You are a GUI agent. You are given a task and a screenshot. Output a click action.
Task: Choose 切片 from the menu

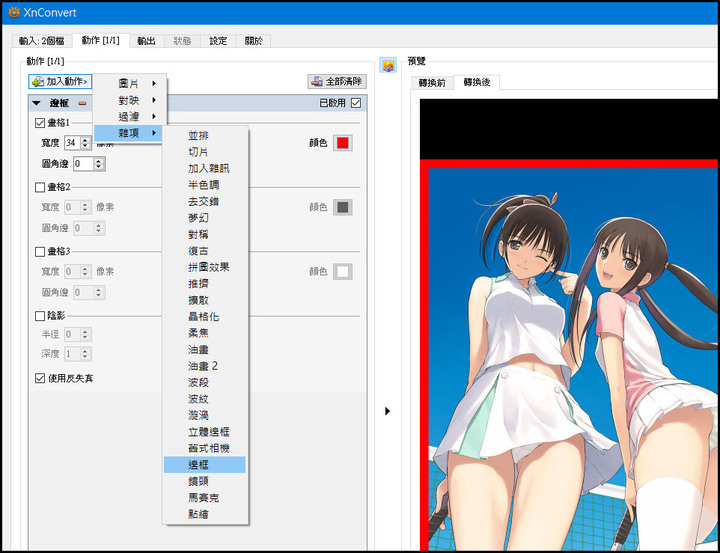pyautogui.click(x=205, y=152)
